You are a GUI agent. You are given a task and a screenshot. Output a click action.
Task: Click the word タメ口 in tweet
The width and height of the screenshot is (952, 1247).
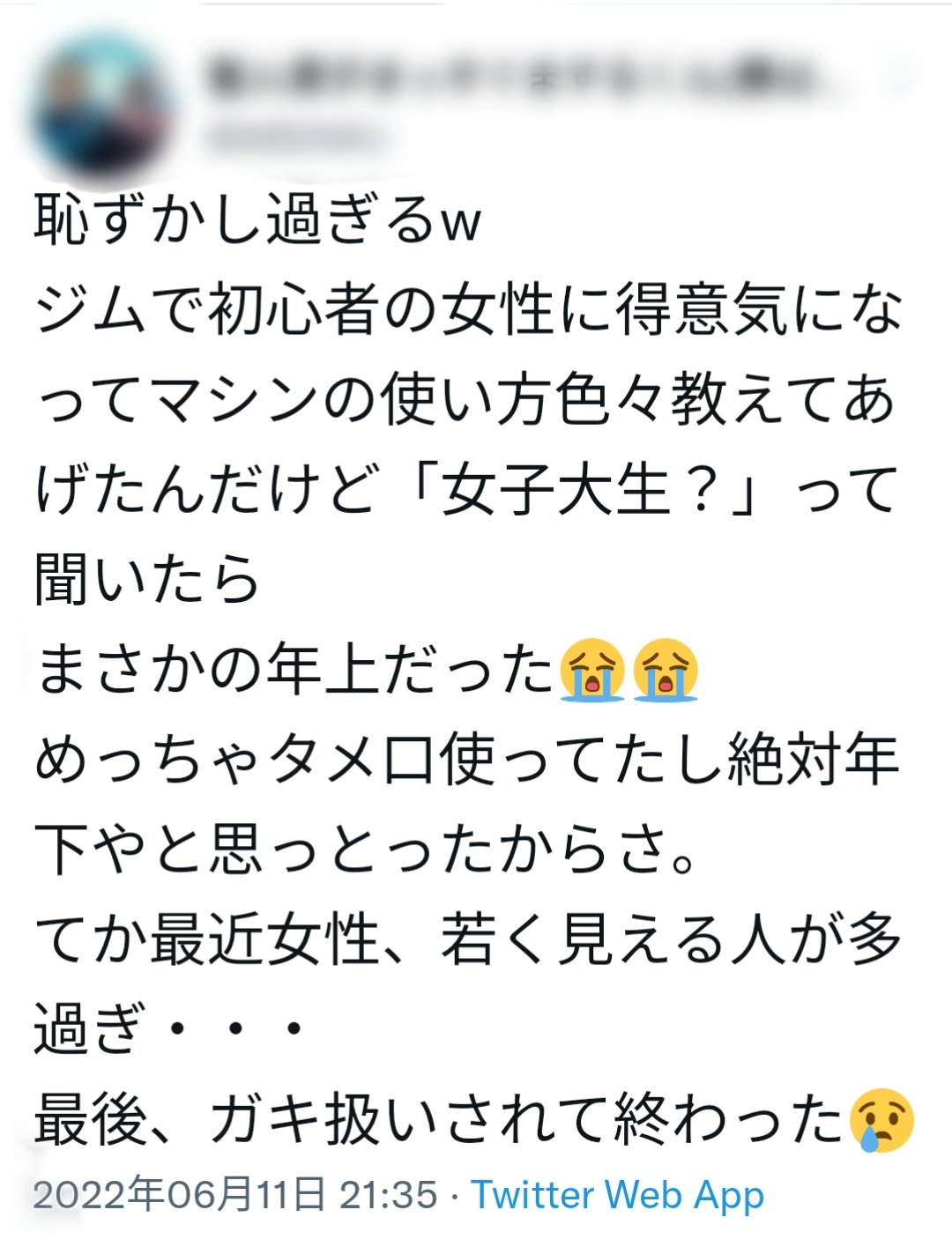(x=353, y=759)
